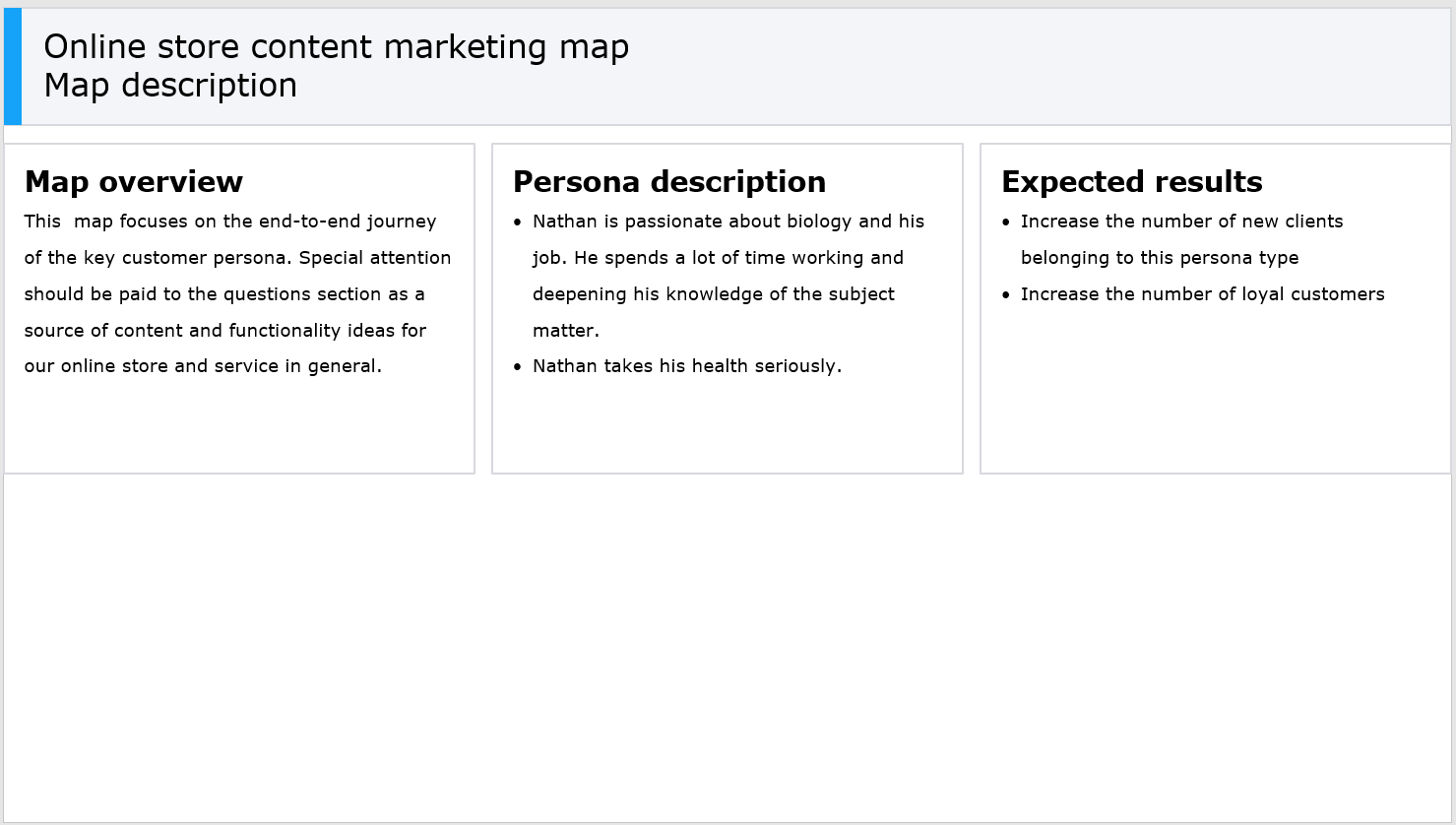Select the "Map overview" heading
This screenshot has width=1456, height=825.
point(134,182)
